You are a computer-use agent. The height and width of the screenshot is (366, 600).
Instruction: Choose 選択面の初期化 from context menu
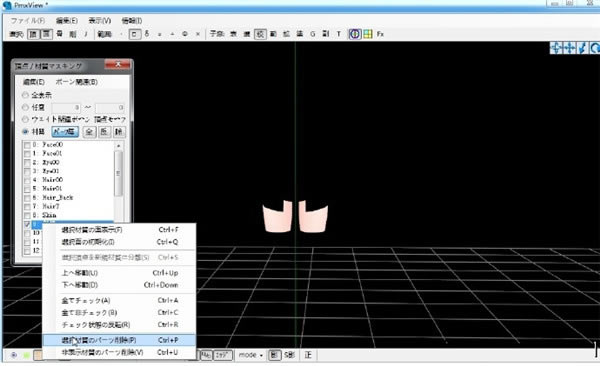pyautogui.click(x=119, y=242)
